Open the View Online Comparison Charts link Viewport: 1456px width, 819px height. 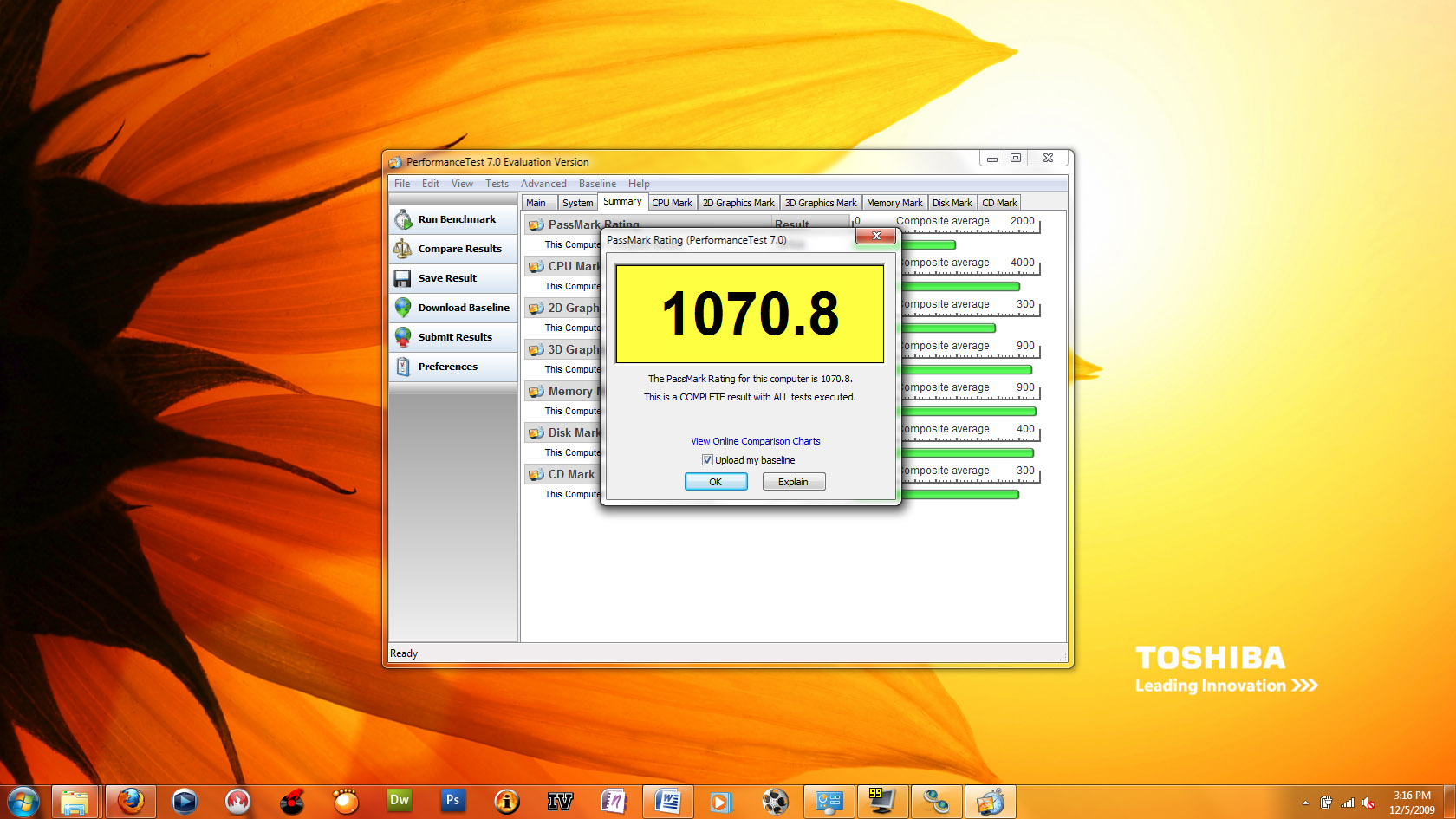pyautogui.click(x=755, y=441)
